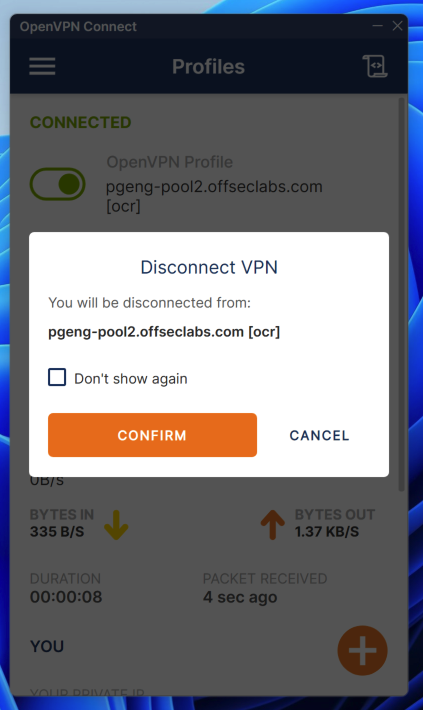Open the hamburger menu
This screenshot has width=423, height=710.
42,67
